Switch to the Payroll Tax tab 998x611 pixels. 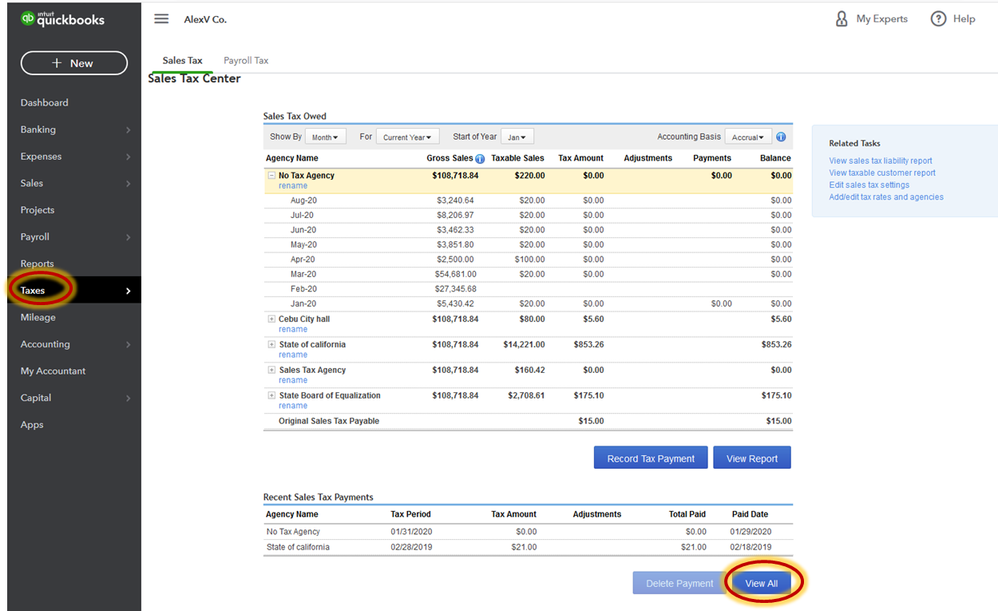click(x=246, y=60)
